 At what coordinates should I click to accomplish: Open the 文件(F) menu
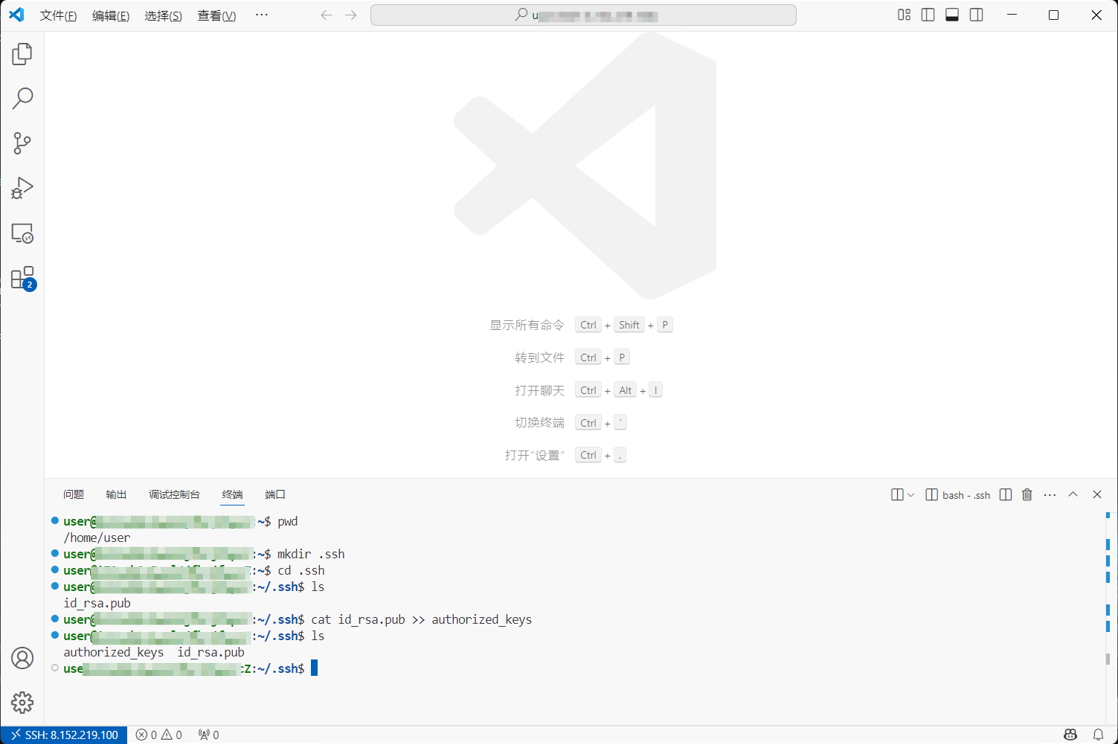click(x=58, y=16)
